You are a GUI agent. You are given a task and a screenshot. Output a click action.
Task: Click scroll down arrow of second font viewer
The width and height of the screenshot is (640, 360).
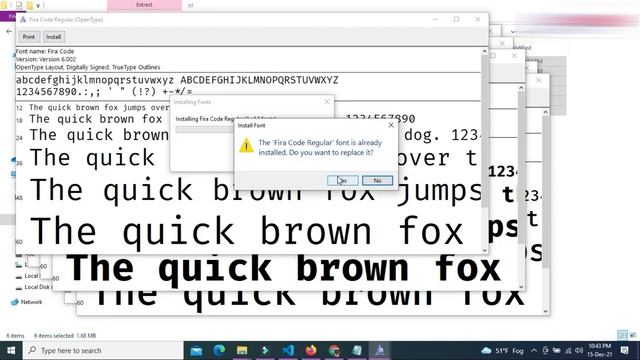(521, 287)
